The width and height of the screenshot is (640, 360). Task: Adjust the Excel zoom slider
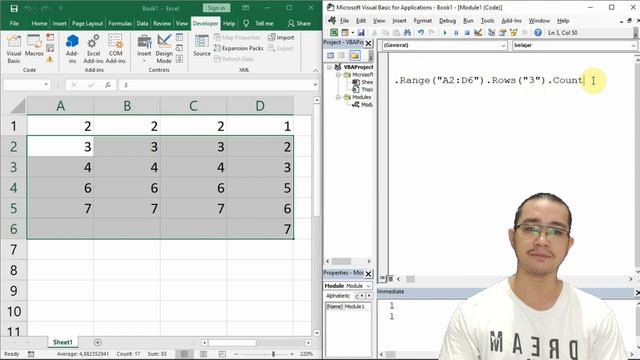tap(273, 354)
